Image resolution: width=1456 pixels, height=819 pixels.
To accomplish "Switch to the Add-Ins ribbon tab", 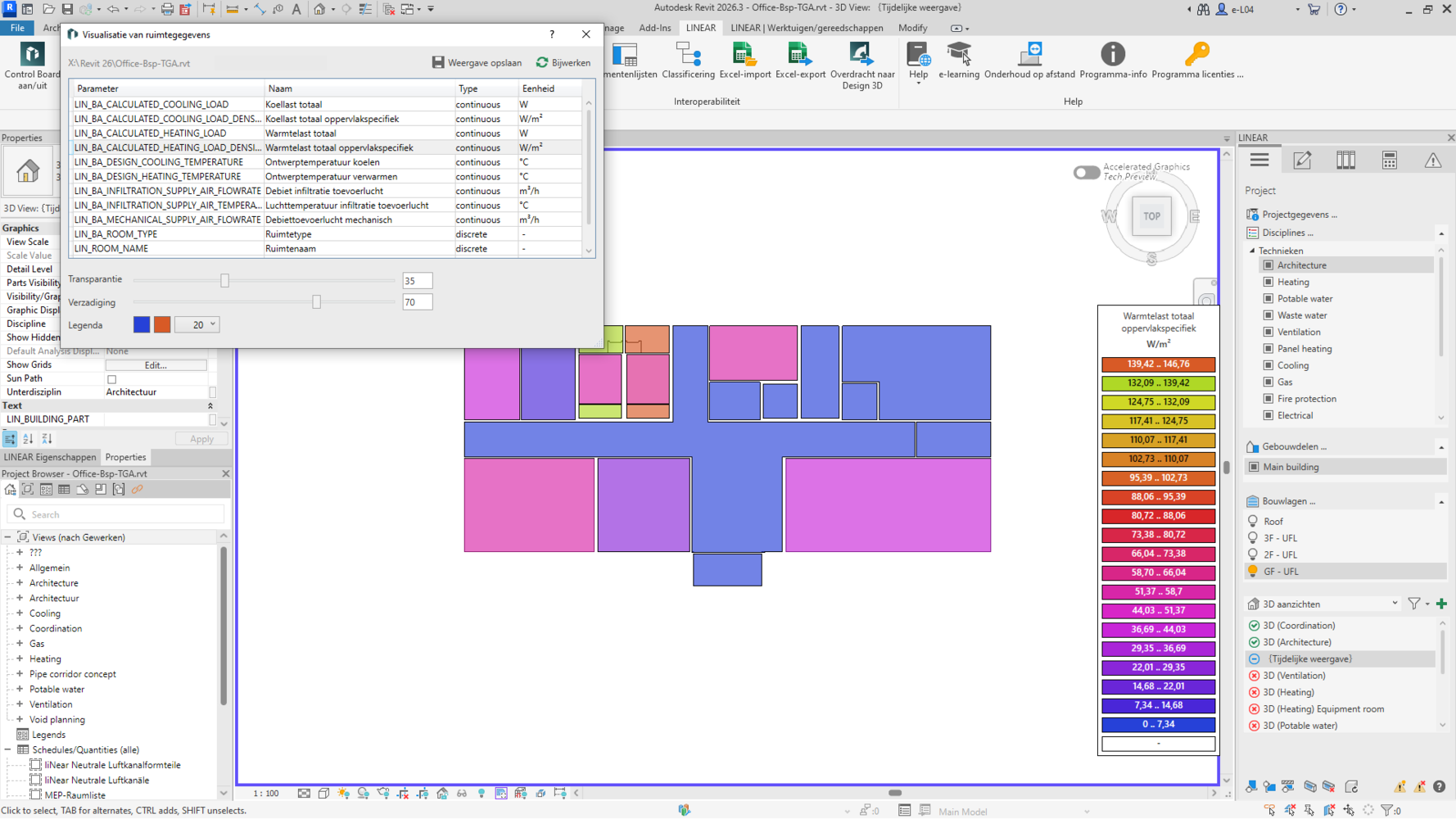I will point(654,28).
